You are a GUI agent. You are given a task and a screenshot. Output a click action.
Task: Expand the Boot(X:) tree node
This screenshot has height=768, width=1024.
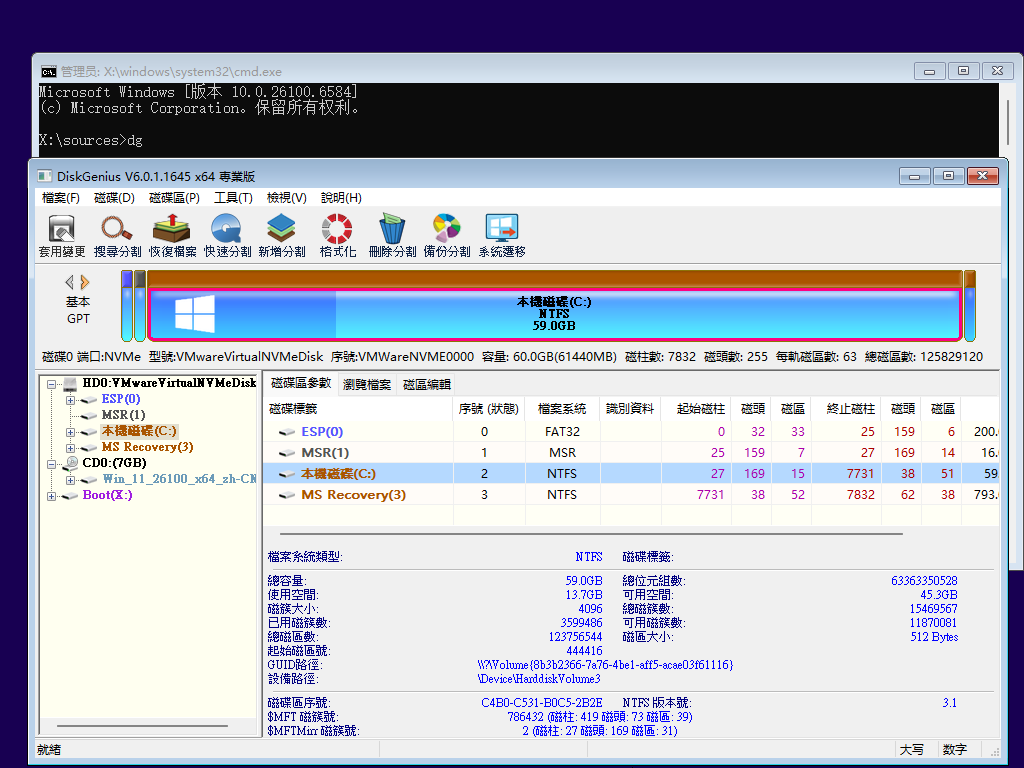coord(50,495)
